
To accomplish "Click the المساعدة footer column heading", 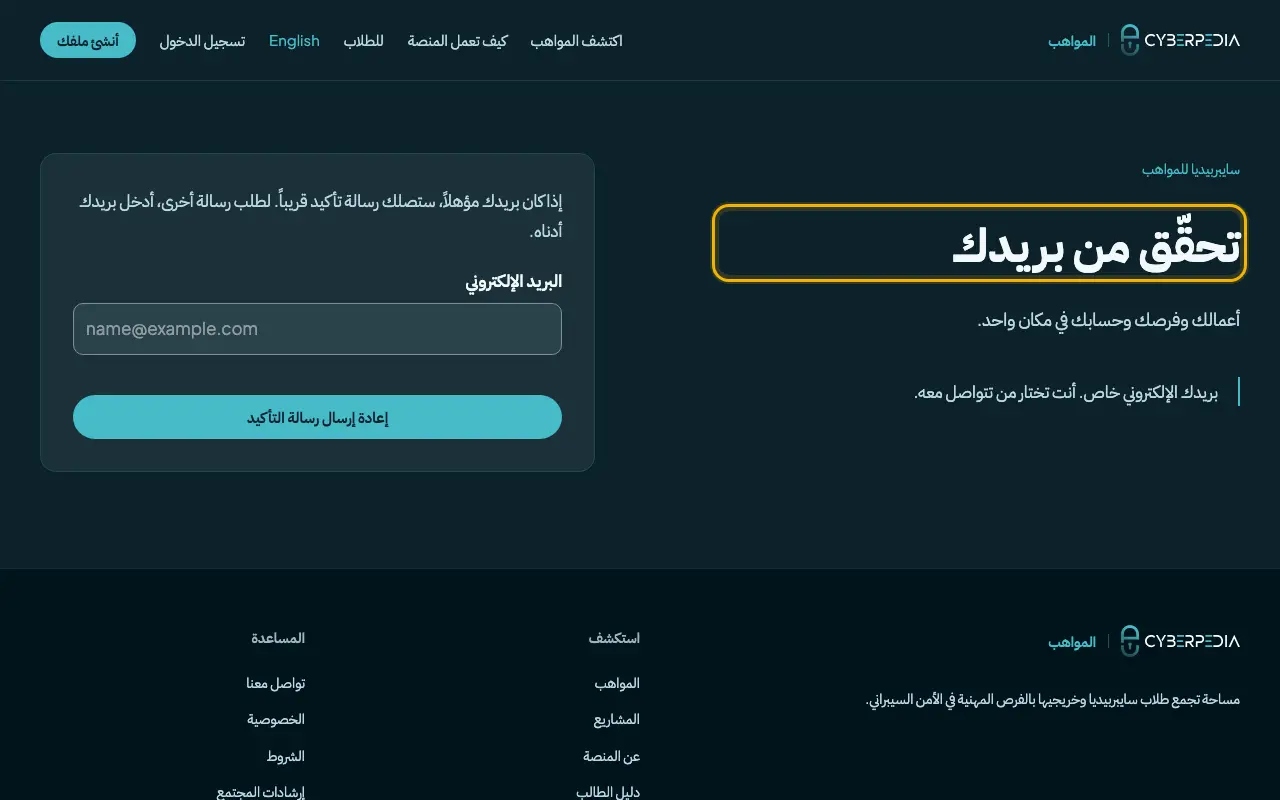I will 278,637.
